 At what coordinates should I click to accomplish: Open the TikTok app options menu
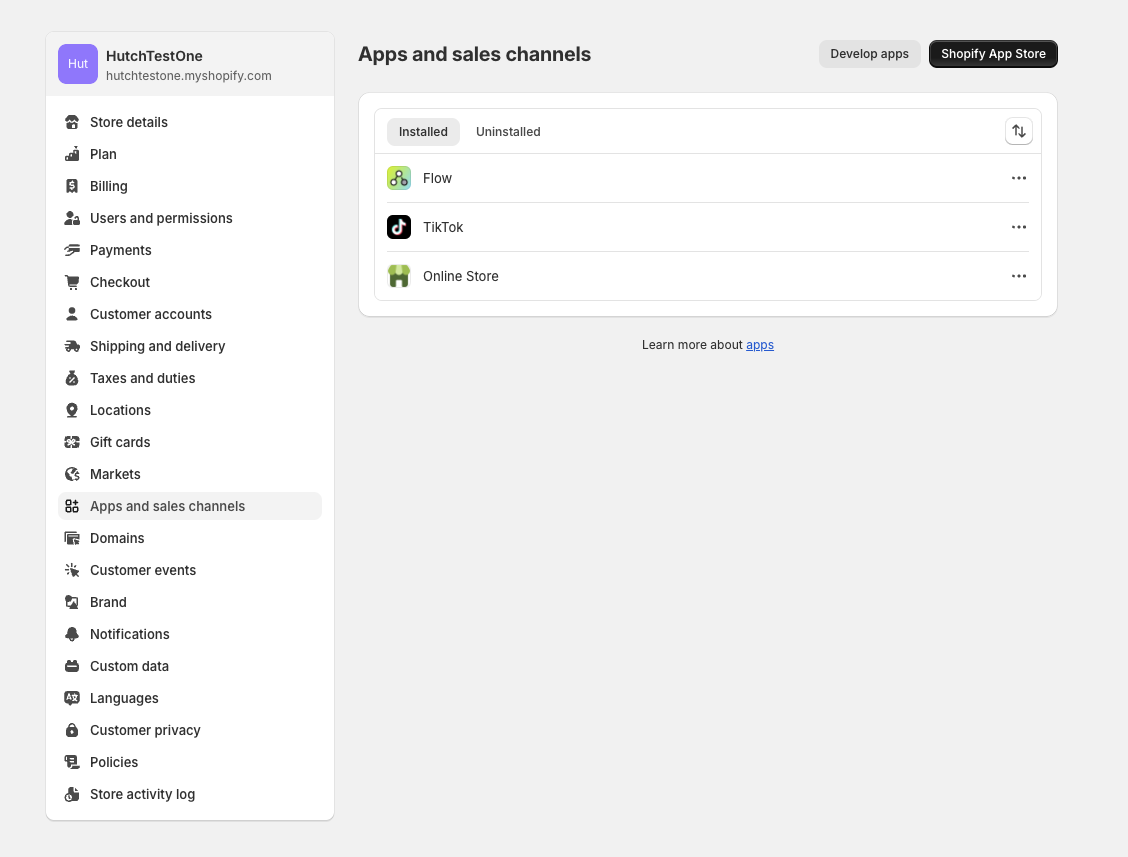click(1018, 227)
